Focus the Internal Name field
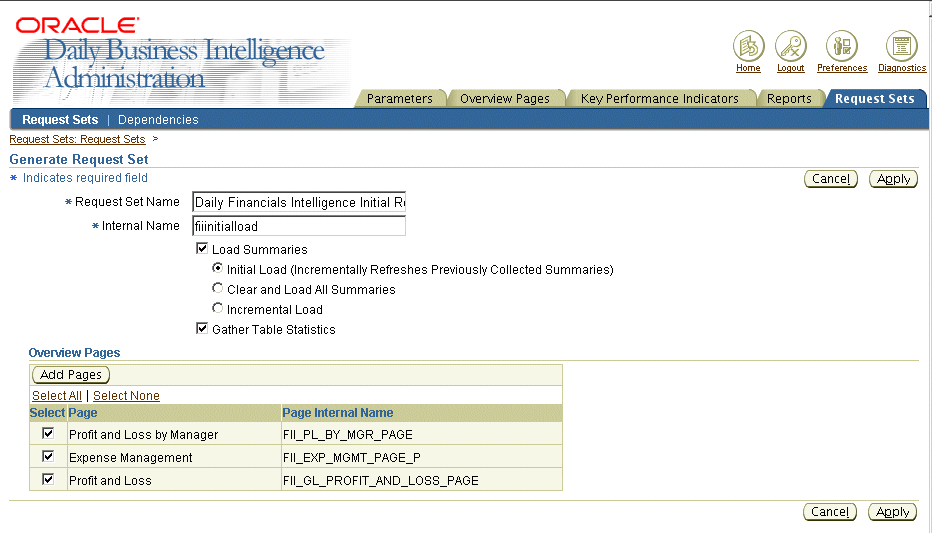 (299, 226)
